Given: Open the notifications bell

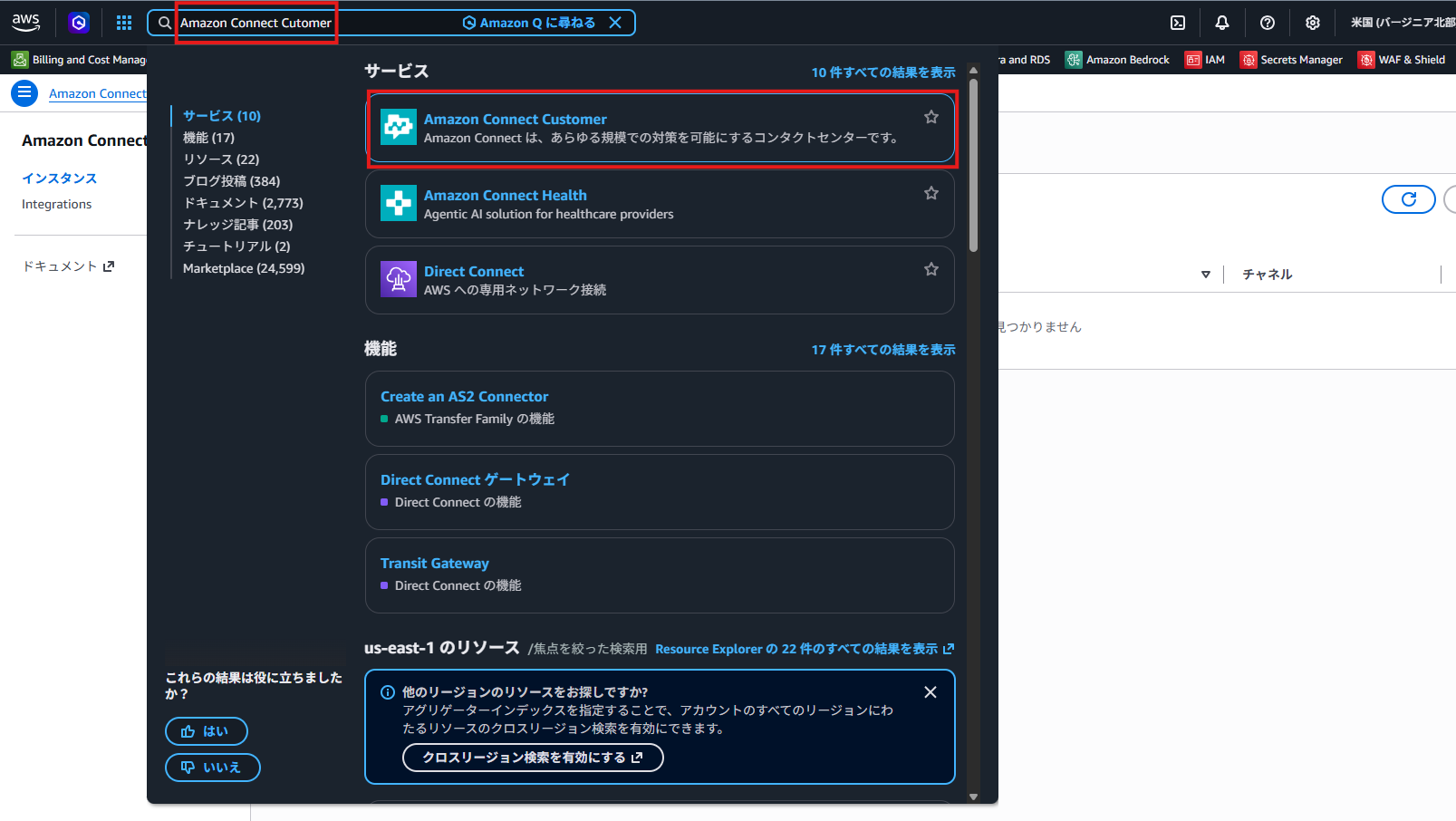Looking at the screenshot, I should click(1222, 23).
